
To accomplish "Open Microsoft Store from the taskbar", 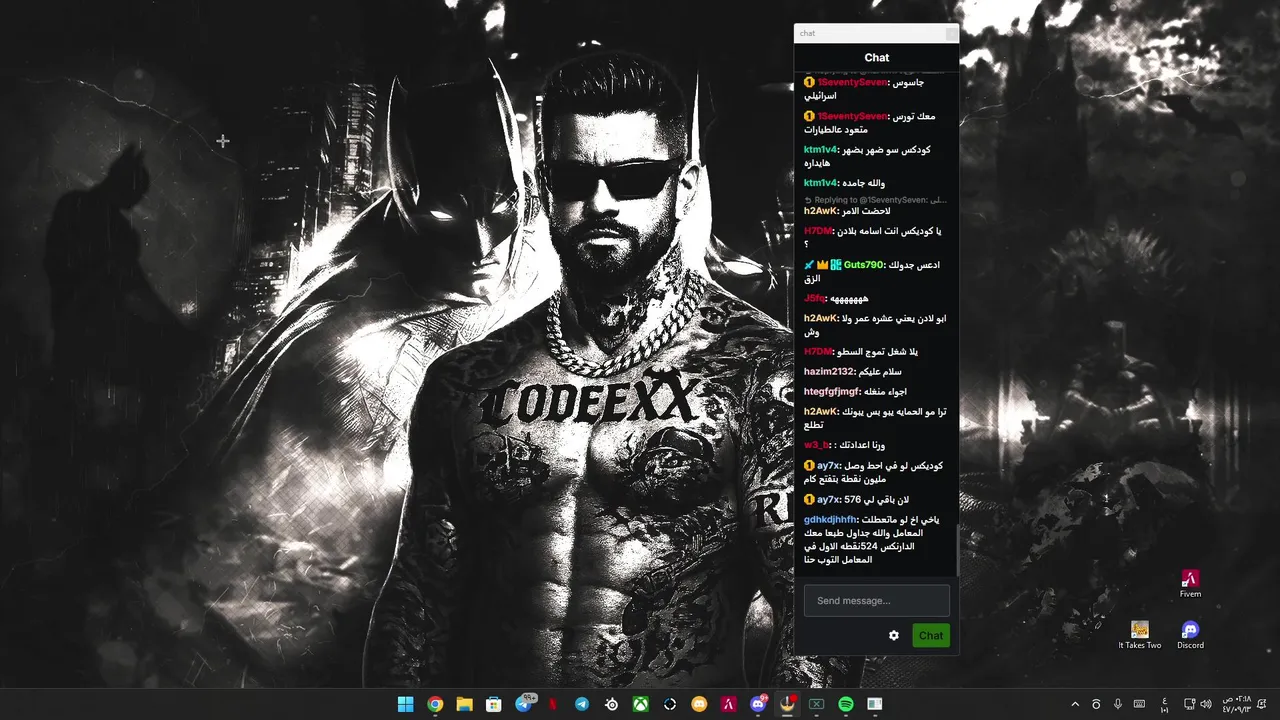I will (x=493, y=704).
